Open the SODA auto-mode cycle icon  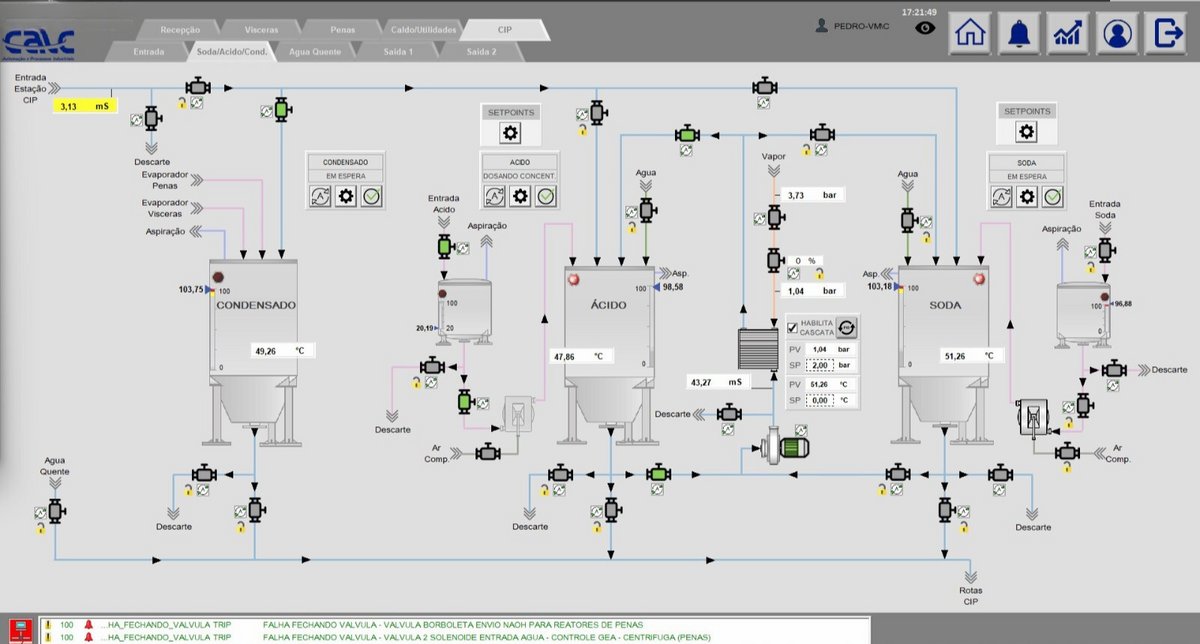coord(1000,196)
